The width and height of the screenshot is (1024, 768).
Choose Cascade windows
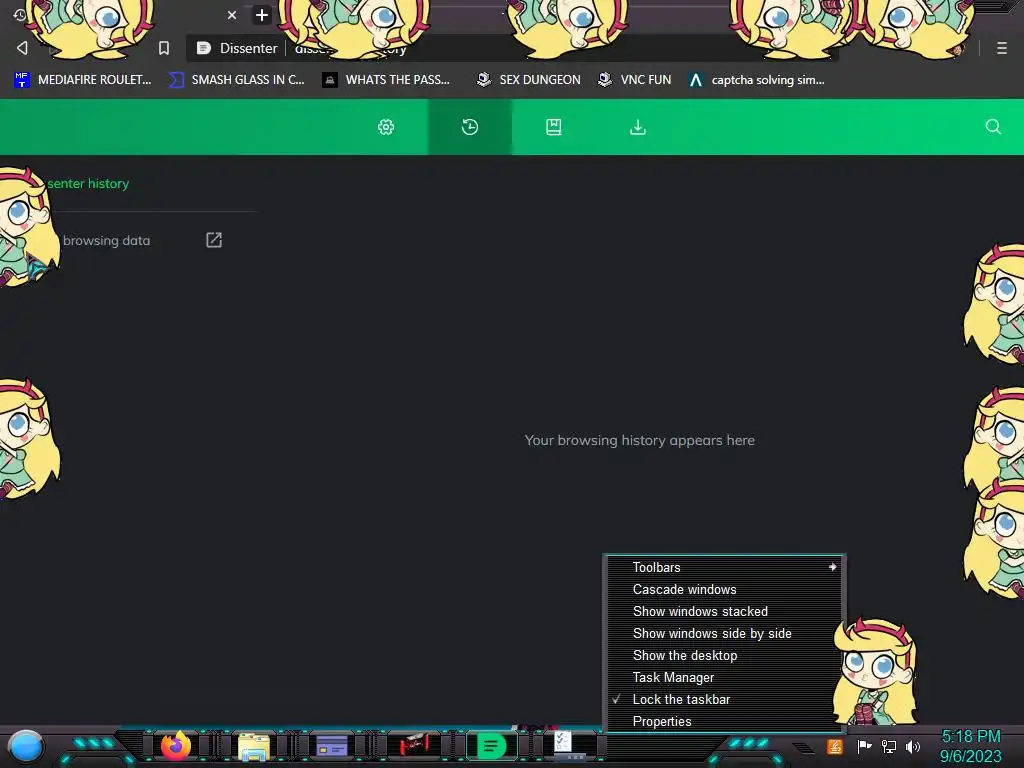point(724,589)
